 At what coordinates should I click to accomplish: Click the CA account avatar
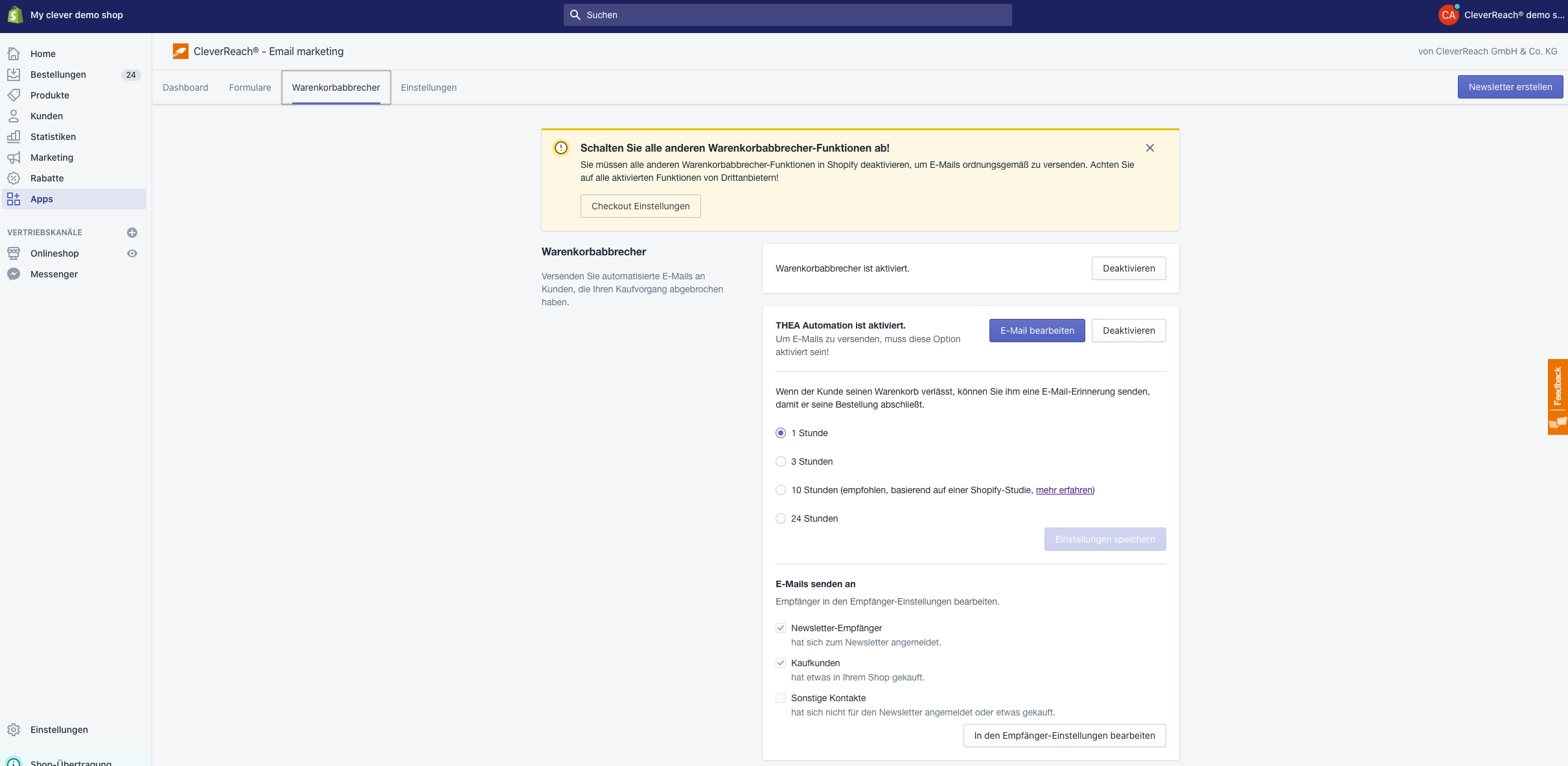(1449, 15)
